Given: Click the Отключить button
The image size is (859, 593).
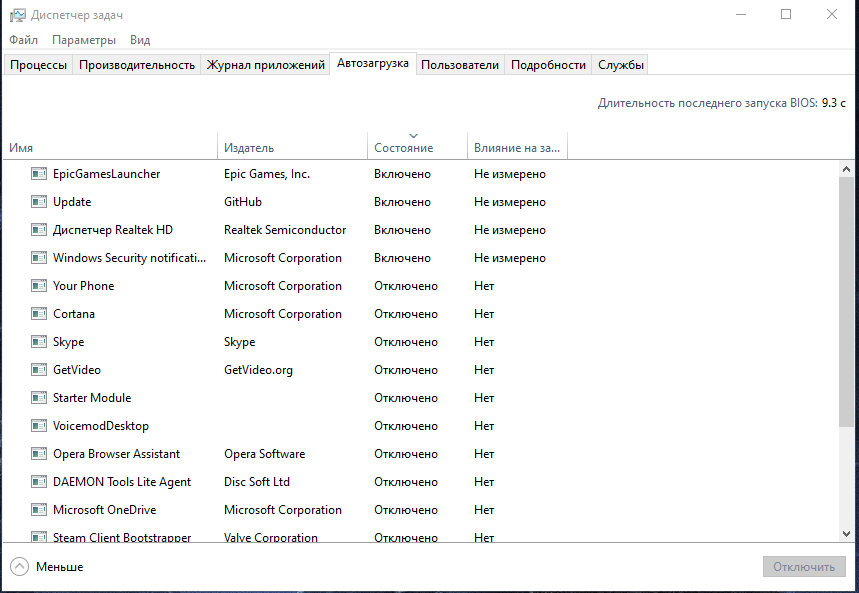Looking at the screenshot, I should 804,567.
